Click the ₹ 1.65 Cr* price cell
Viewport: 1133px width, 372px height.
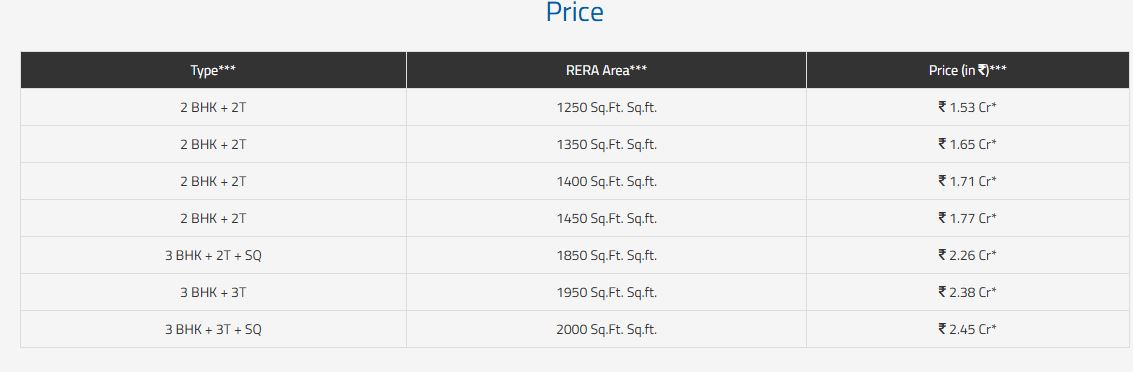point(968,144)
